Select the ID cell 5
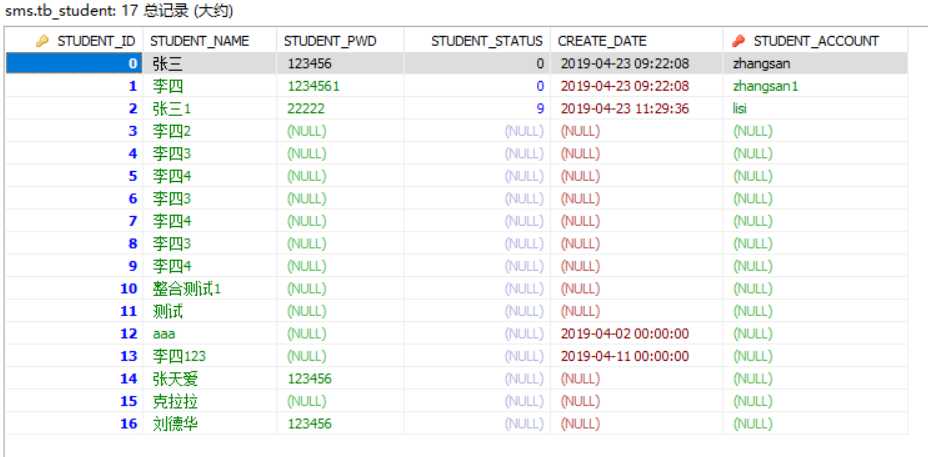This screenshot has width=928, height=457. [133, 176]
